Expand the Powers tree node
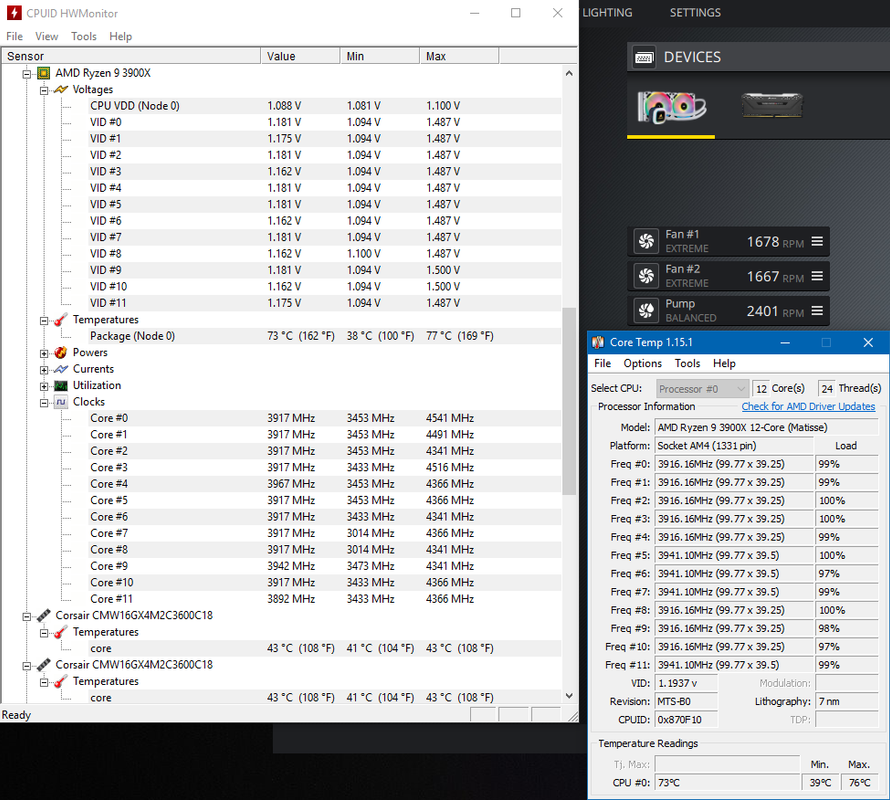 click(x=44, y=354)
